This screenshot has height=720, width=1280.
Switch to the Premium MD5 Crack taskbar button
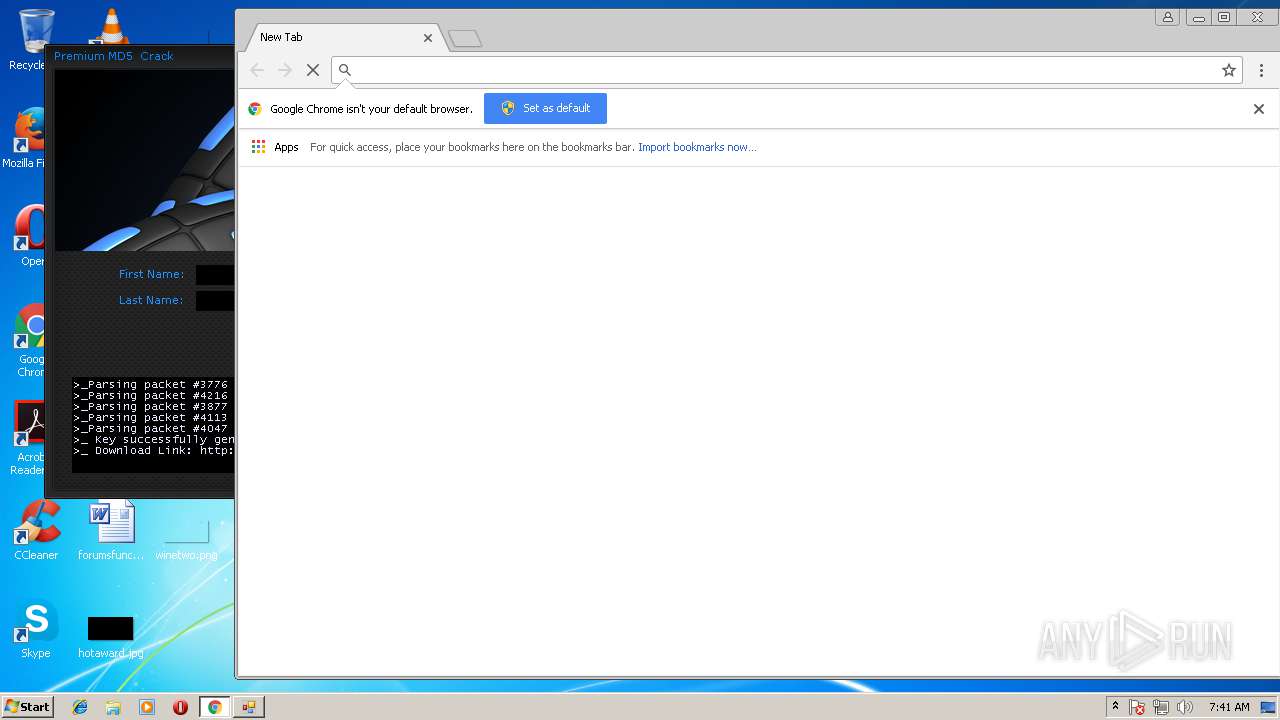[248, 707]
